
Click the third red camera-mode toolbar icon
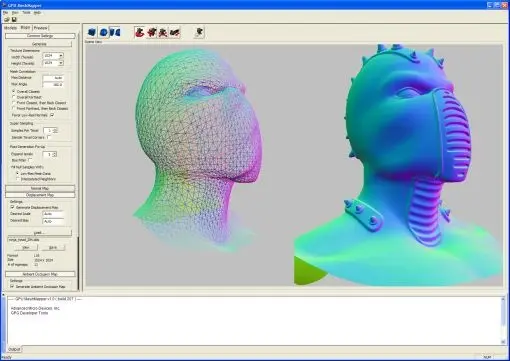pos(163,32)
